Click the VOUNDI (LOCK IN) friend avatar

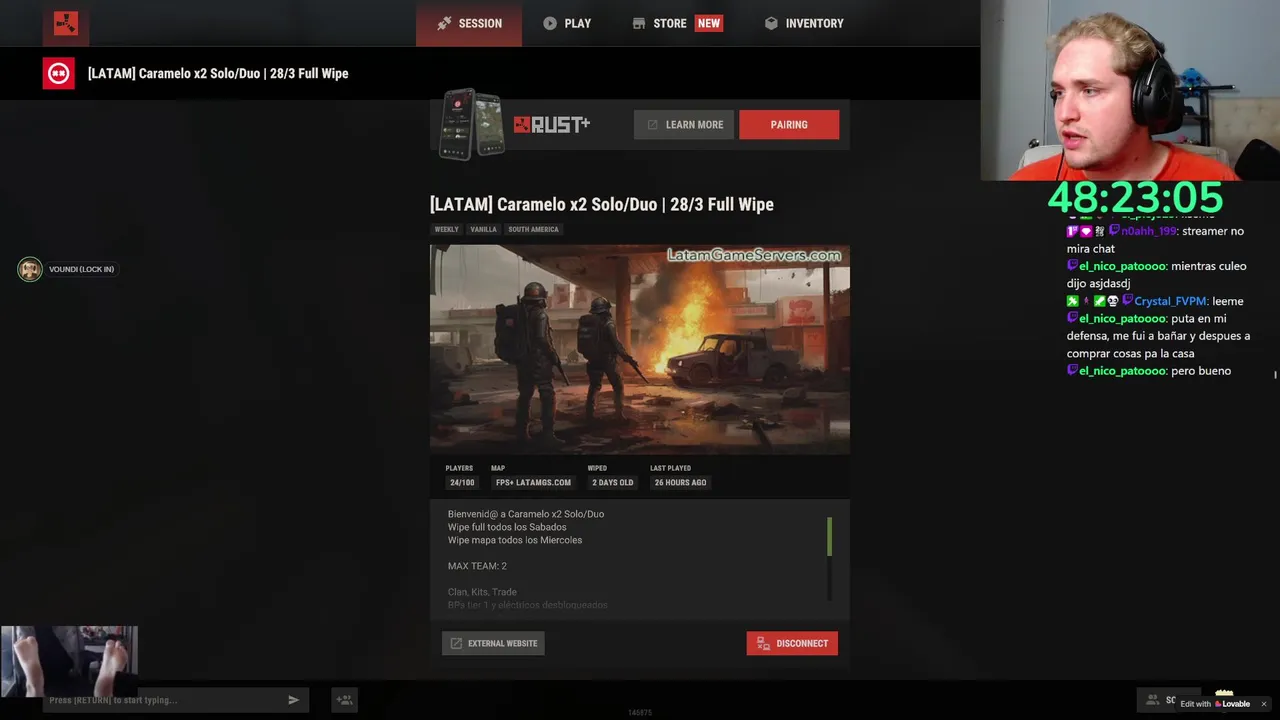[30, 269]
